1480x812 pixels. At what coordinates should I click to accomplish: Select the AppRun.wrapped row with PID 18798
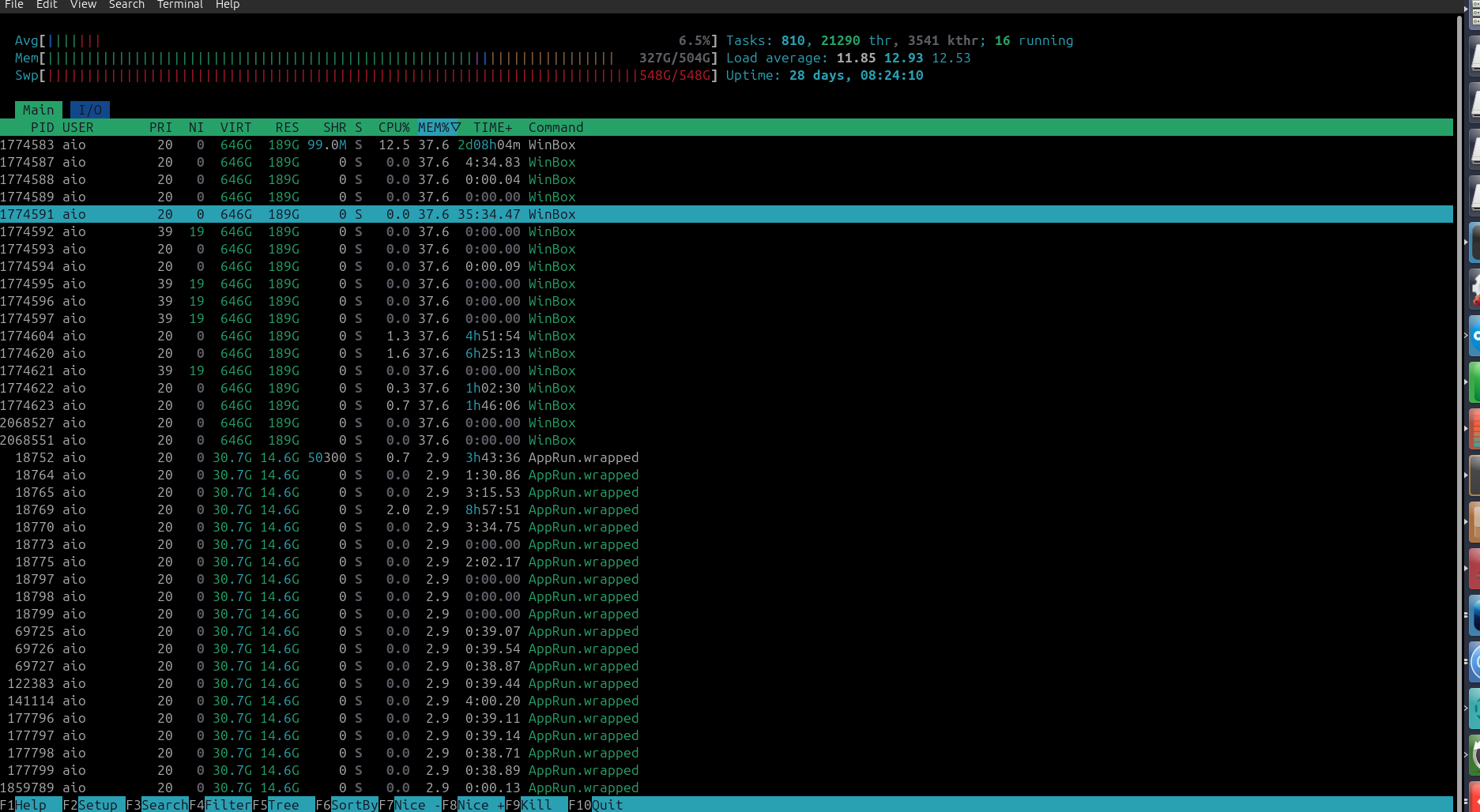726,596
